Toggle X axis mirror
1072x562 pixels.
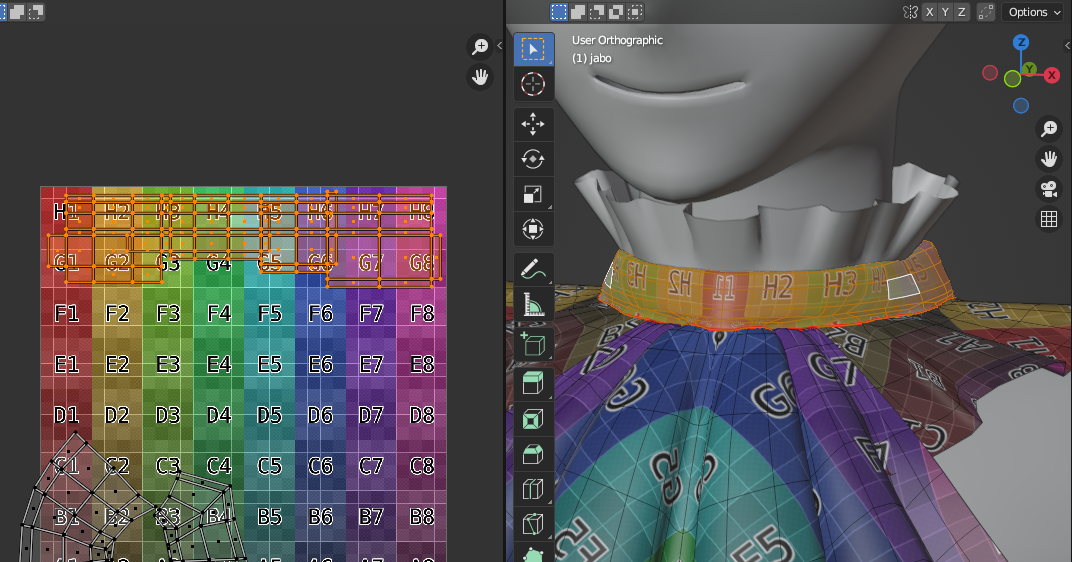coord(929,12)
